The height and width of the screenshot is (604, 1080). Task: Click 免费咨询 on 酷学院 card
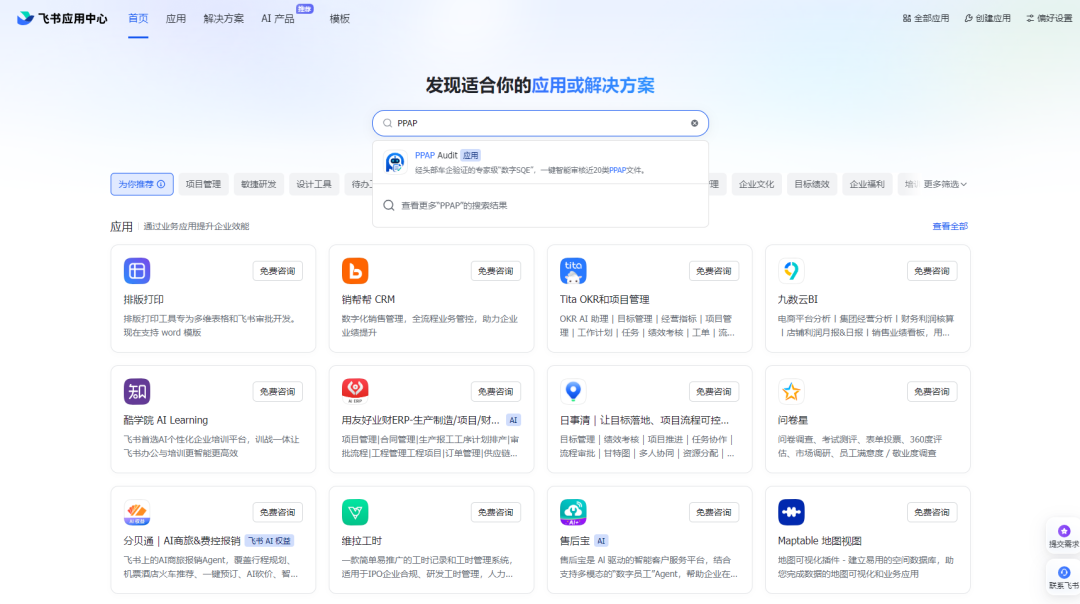pyautogui.click(x=278, y=391)
